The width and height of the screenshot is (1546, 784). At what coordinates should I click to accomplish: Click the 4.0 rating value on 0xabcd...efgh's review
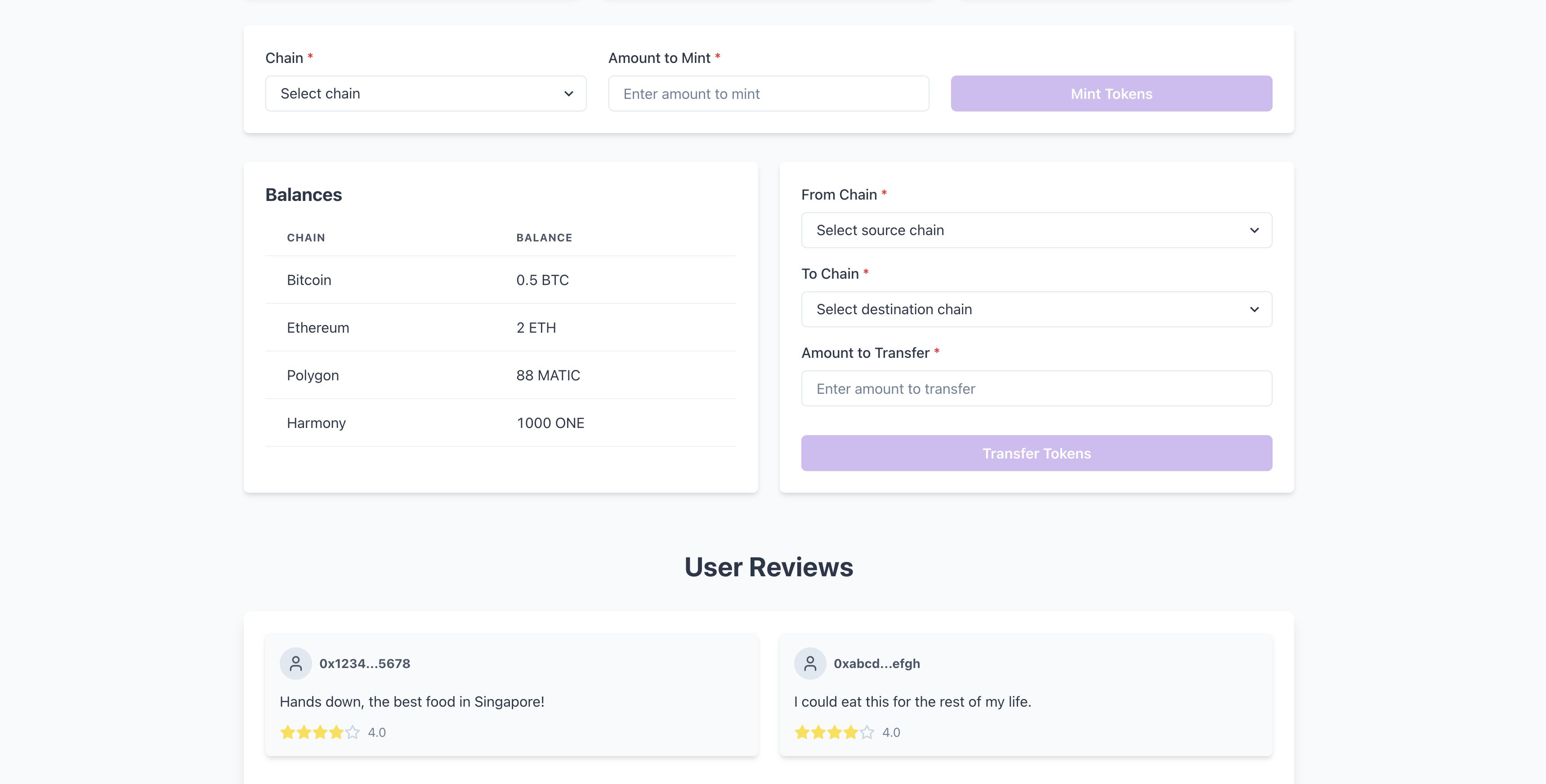tap(891, 732)
